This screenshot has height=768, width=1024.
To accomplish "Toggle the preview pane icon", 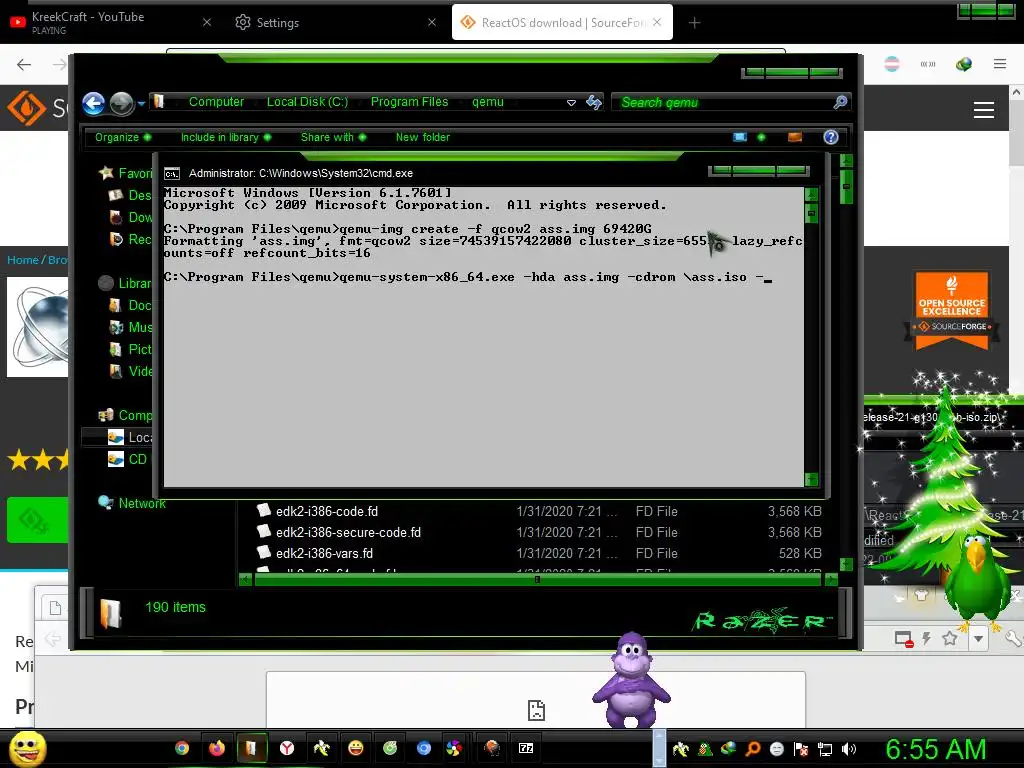I will pyautogui.click(x=795, y=137).
